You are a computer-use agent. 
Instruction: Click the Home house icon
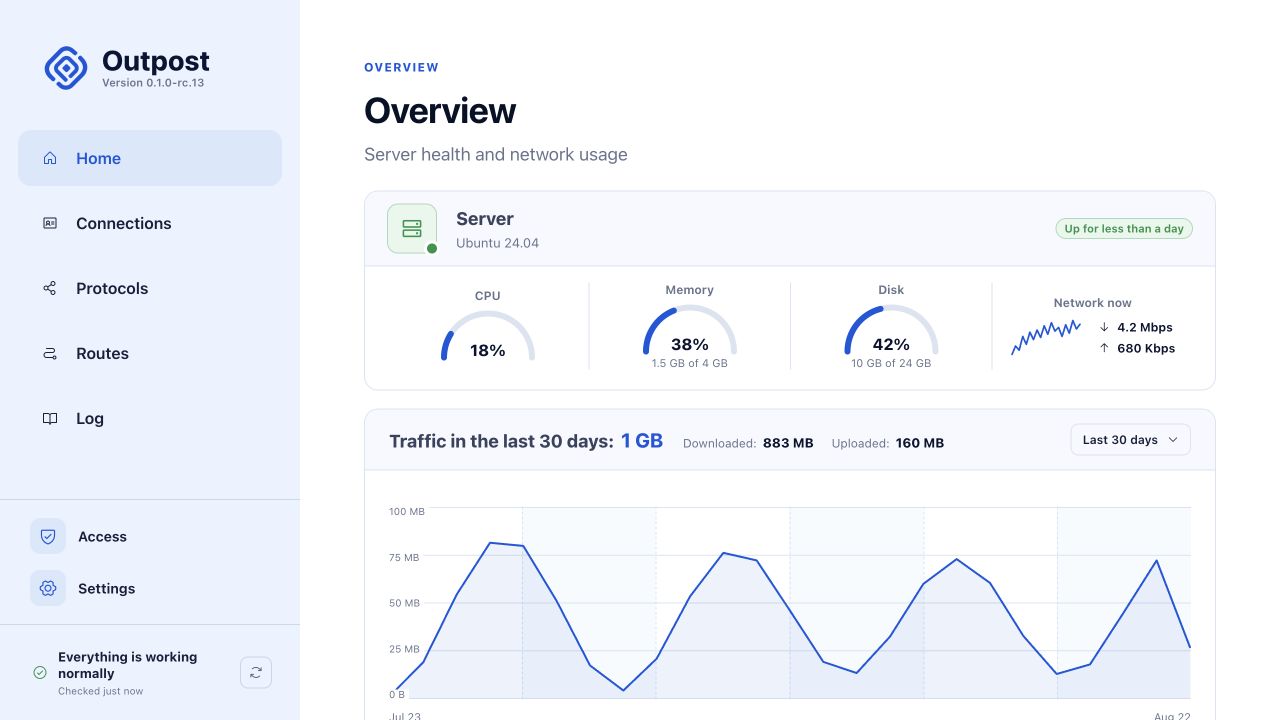click(x=50, y=158)
